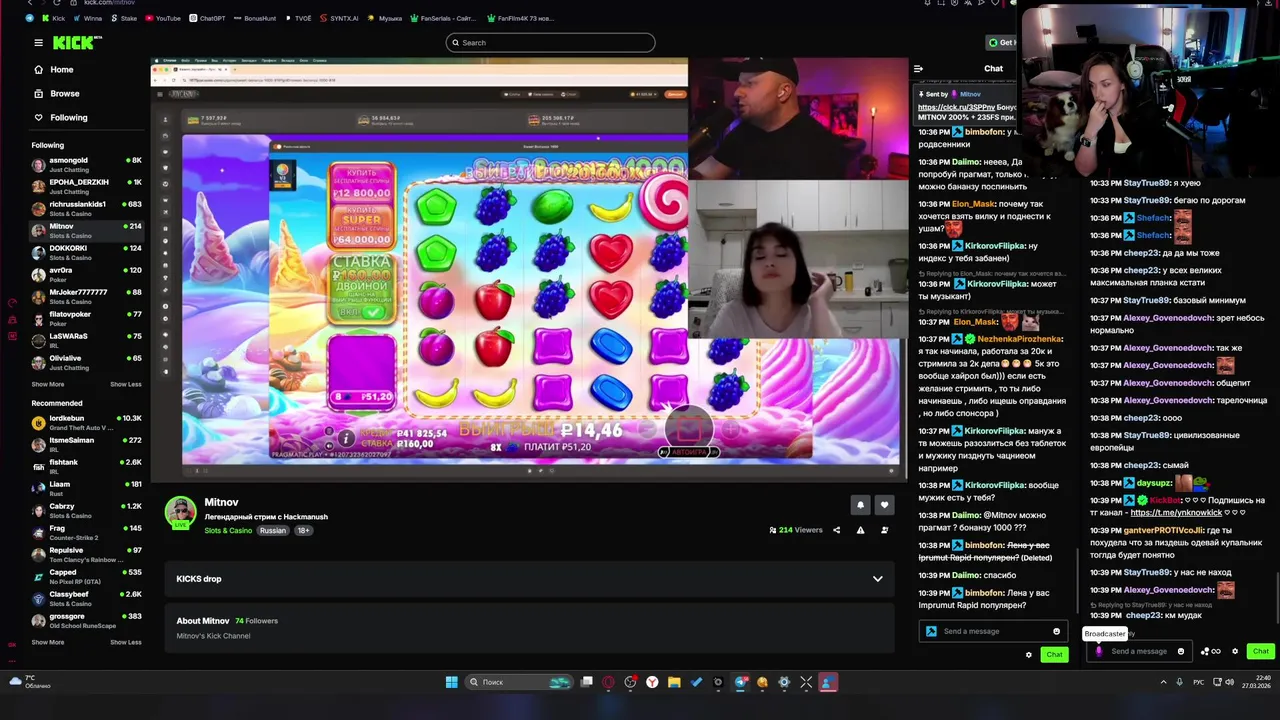This screenshot has width=1280, height=720.
Task: Open DOKKORKI channel from sidebar
Action: point(85,252)
